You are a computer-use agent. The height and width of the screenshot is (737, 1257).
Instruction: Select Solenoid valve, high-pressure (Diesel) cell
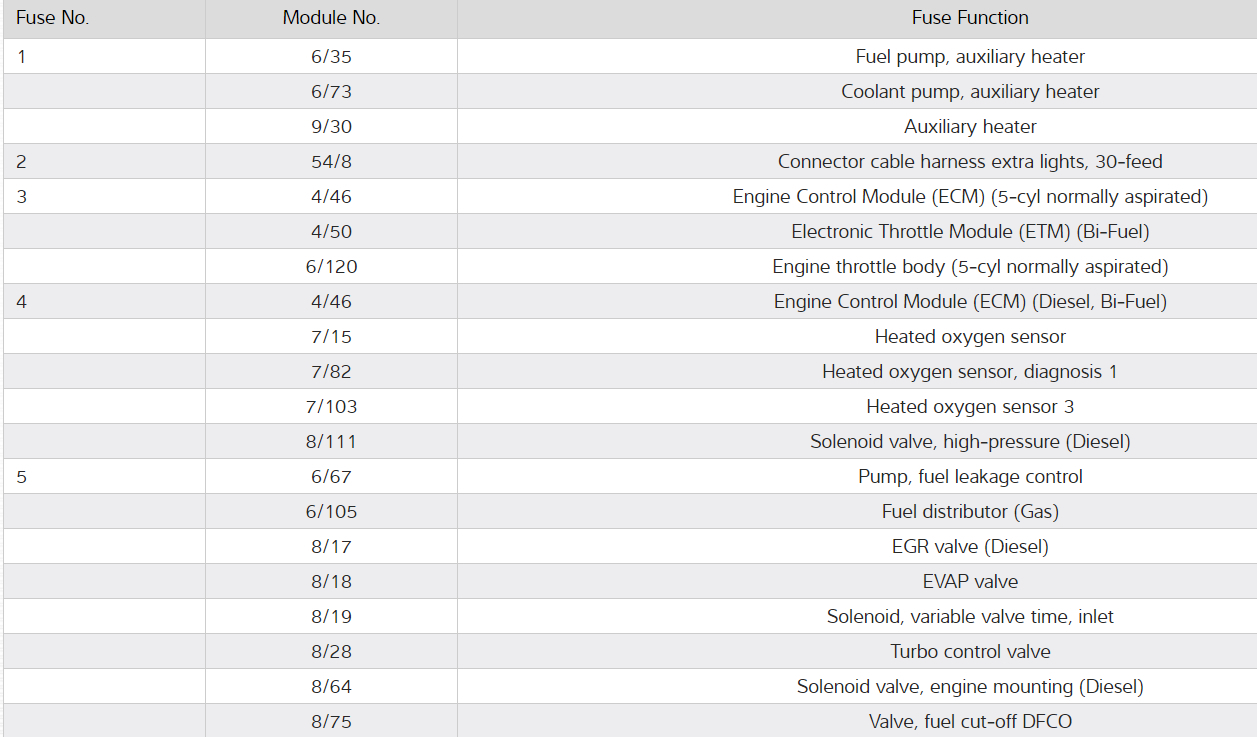pyautogui.click(x=969, y=442)
